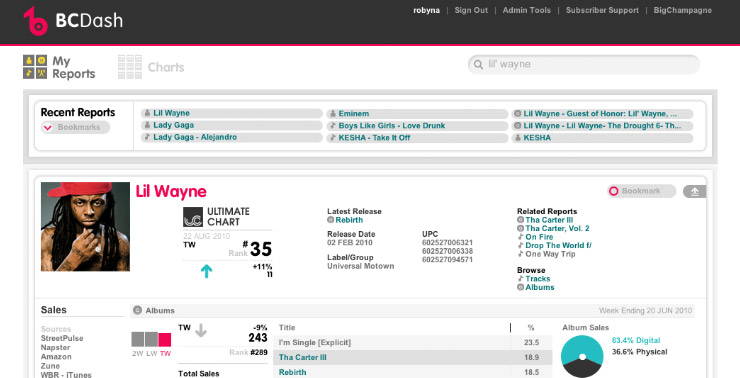Click the 63.4% Digital legend label
Viewport: 740px width, 378px height.
click(x=636, y=340)
